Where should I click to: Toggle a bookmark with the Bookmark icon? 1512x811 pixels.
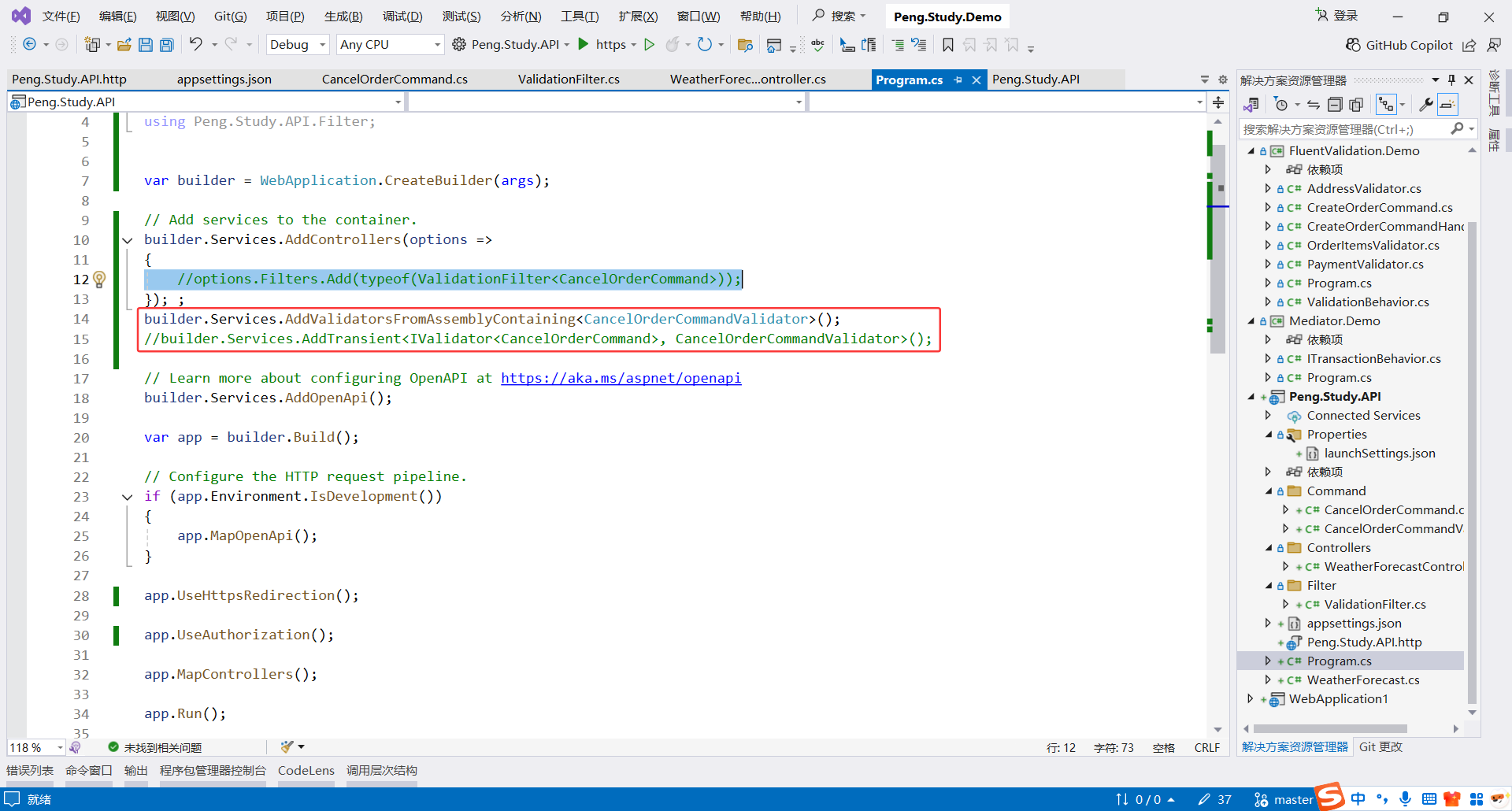pos(948,45)
